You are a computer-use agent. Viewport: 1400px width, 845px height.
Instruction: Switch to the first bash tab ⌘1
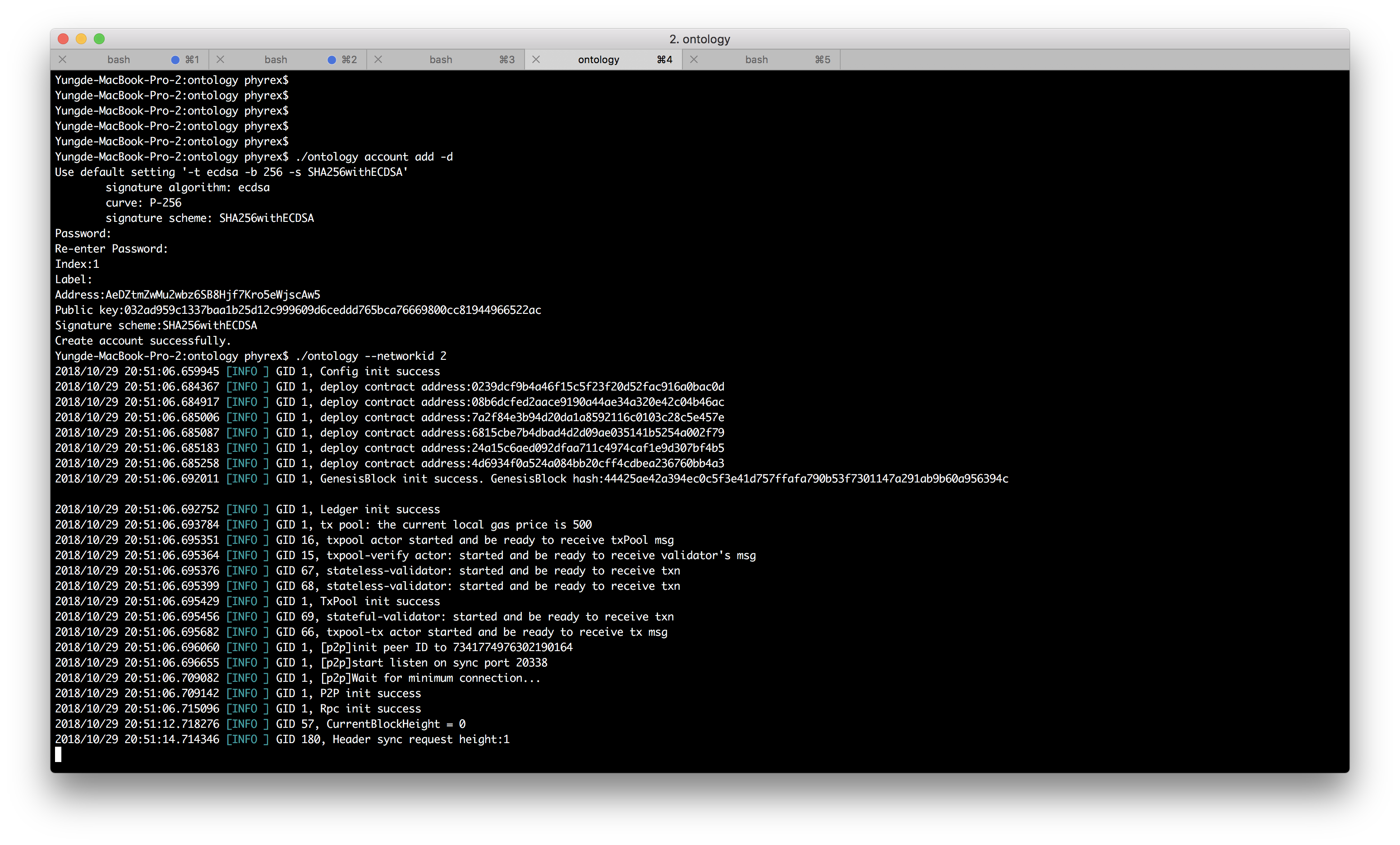[x=129, y=60]
